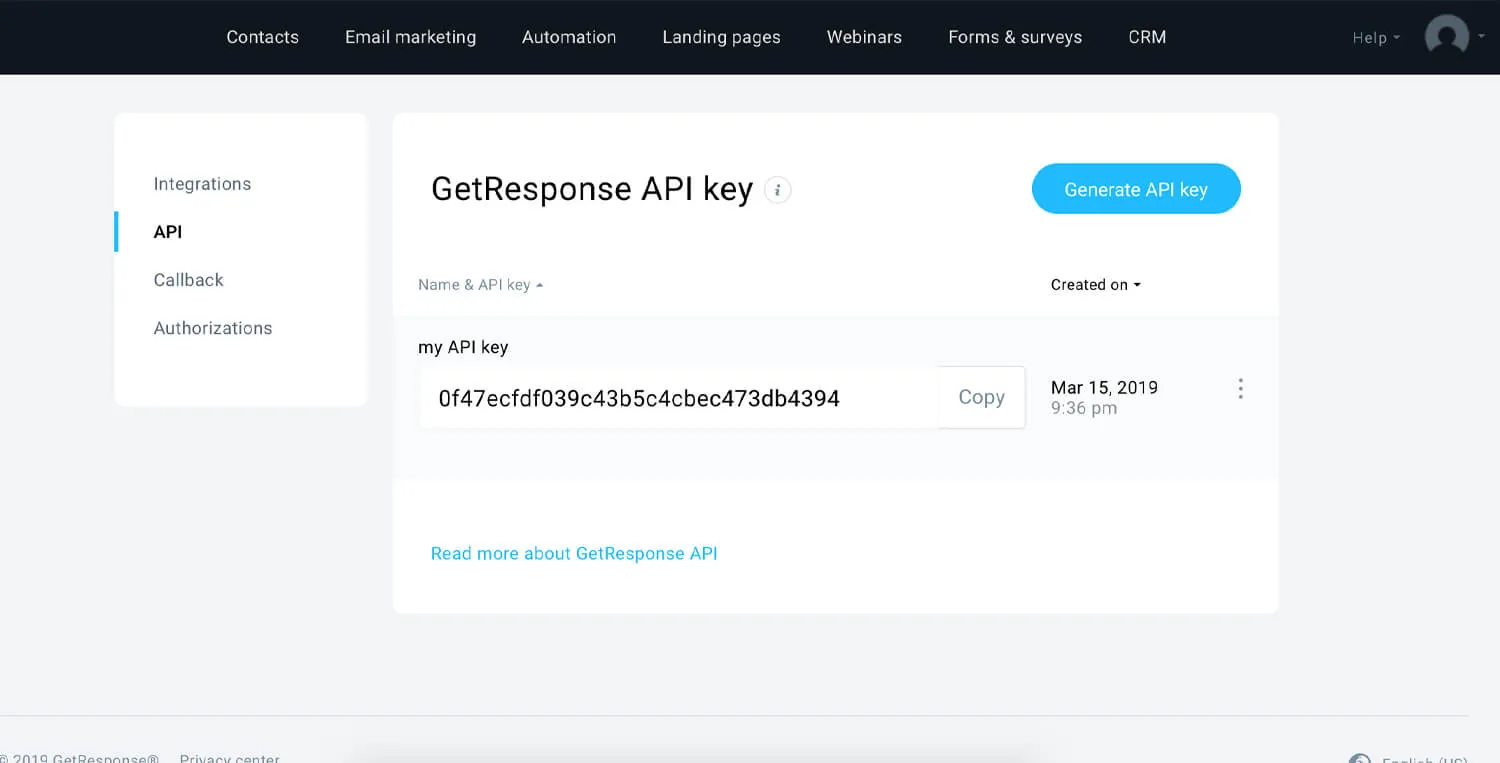Click the GetResponse API key heading
Viewport: 1500px width, 763px height.
592,189
